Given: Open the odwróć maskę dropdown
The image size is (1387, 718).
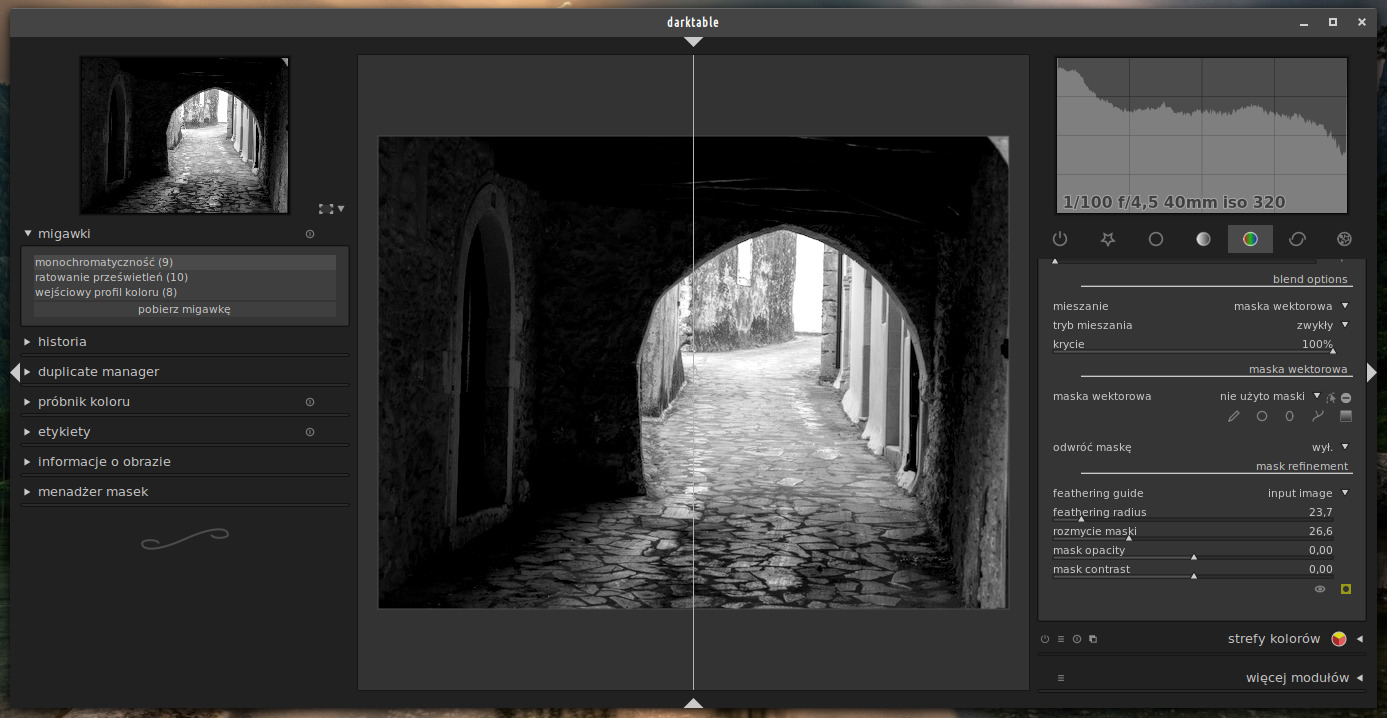Looking at the screenshot, I should [1201, 447].
